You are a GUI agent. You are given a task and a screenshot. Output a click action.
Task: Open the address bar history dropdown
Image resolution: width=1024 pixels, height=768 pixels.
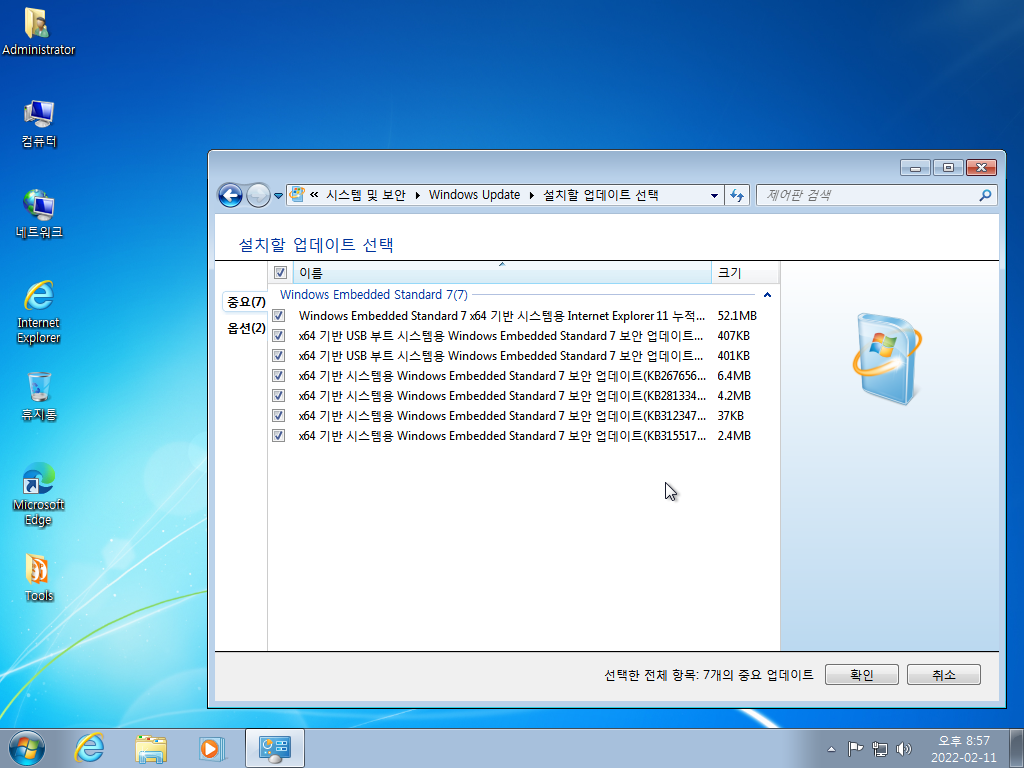(x=714, y=195)
